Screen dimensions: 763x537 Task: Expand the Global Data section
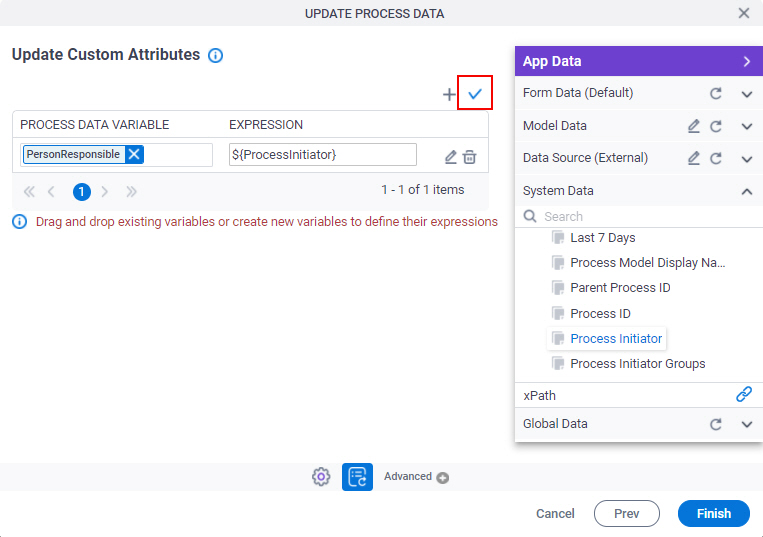[x=747, y=424]
